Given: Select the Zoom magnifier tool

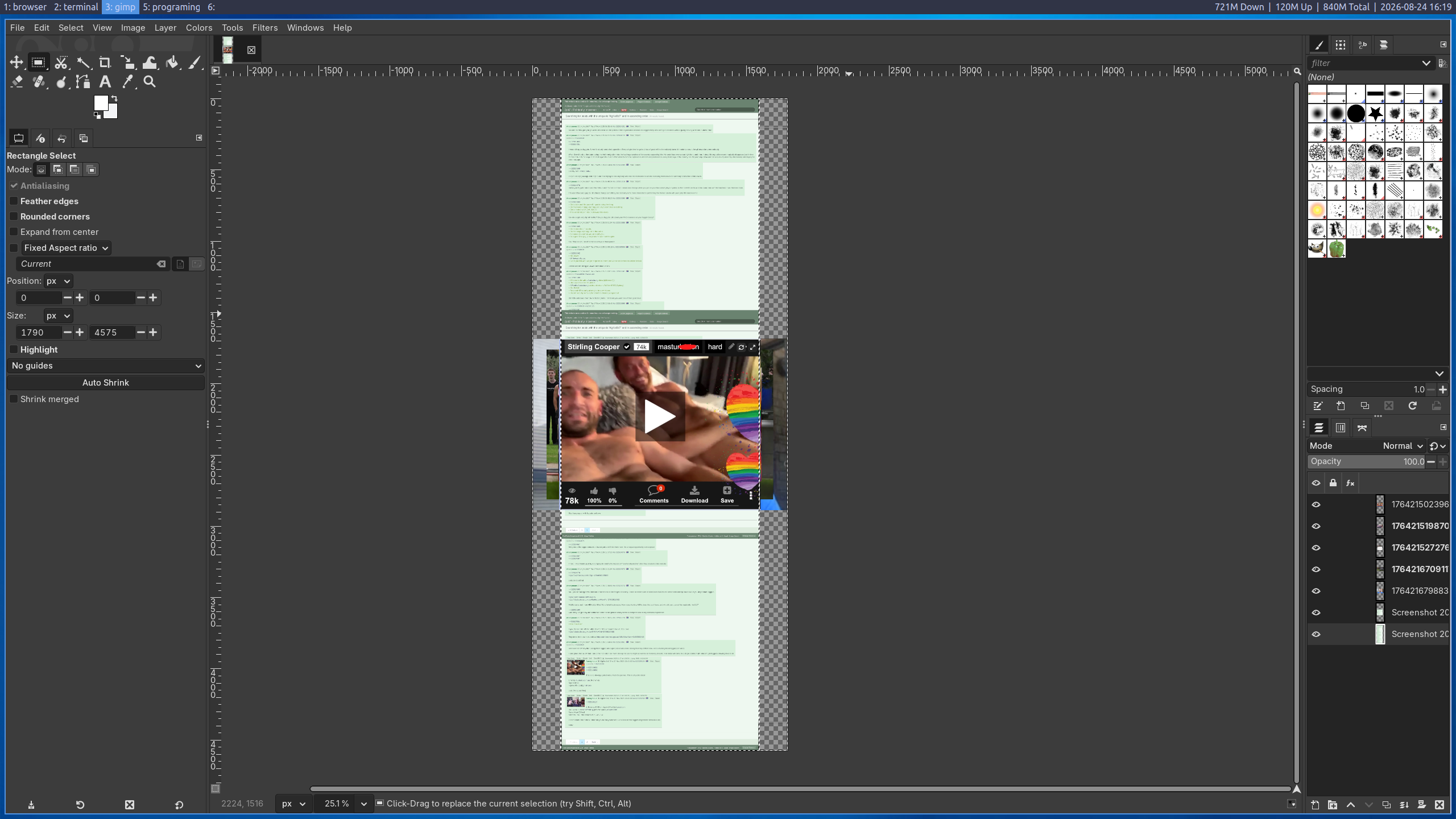Looking at the screenshot, I should tap(150, 82).
